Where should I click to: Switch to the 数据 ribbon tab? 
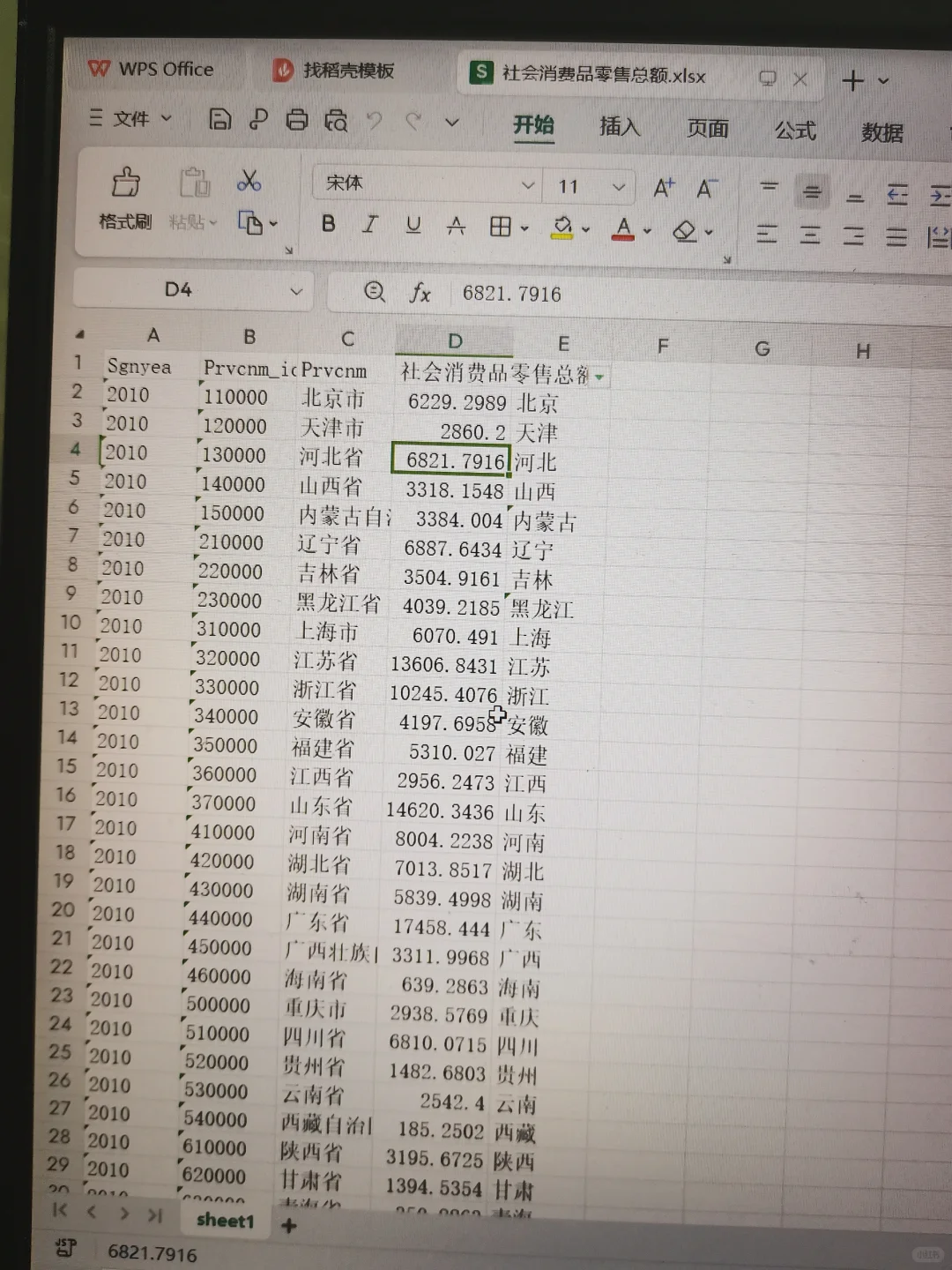click(x=882, y=132)
